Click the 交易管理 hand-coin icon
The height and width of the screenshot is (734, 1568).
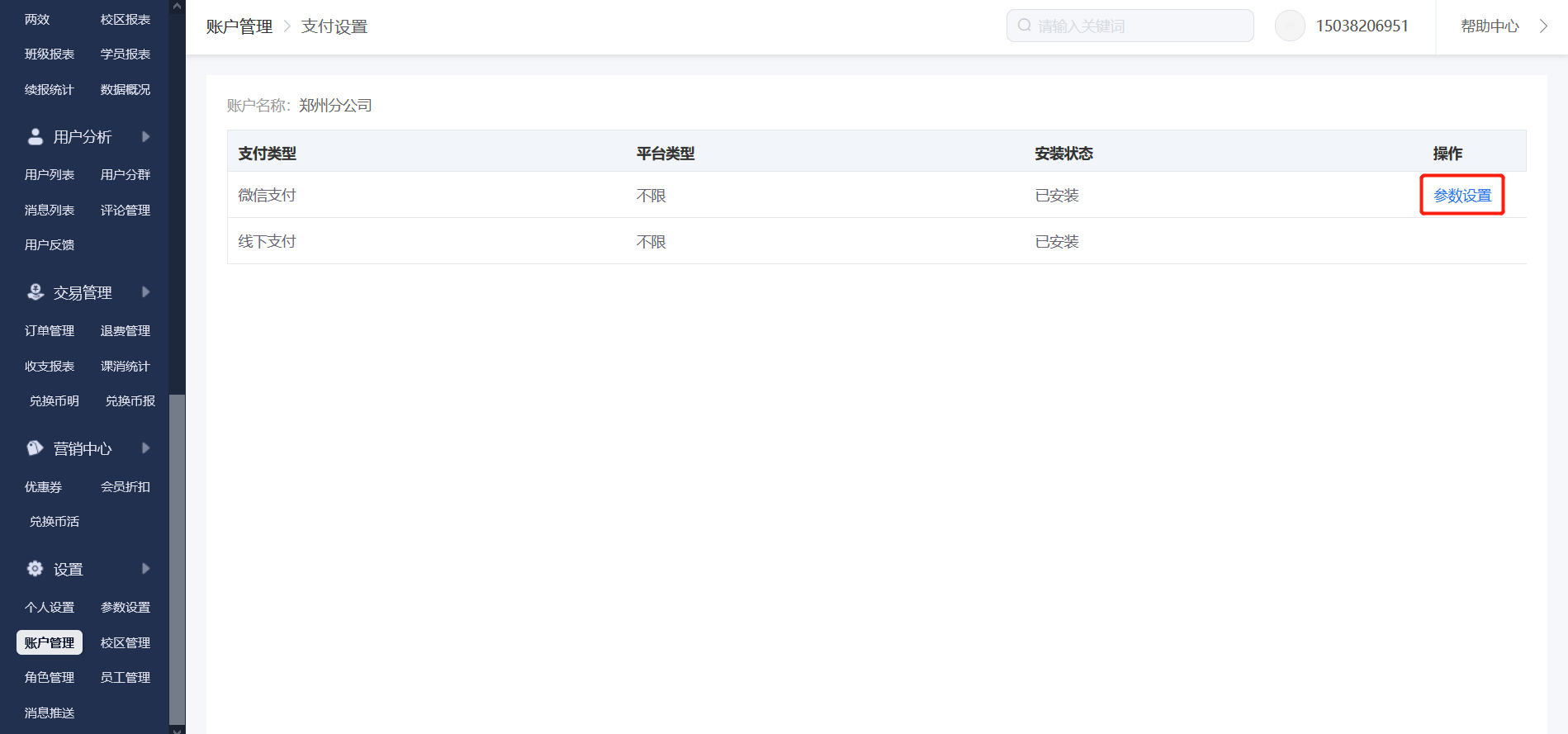click(x=36, y=292)
